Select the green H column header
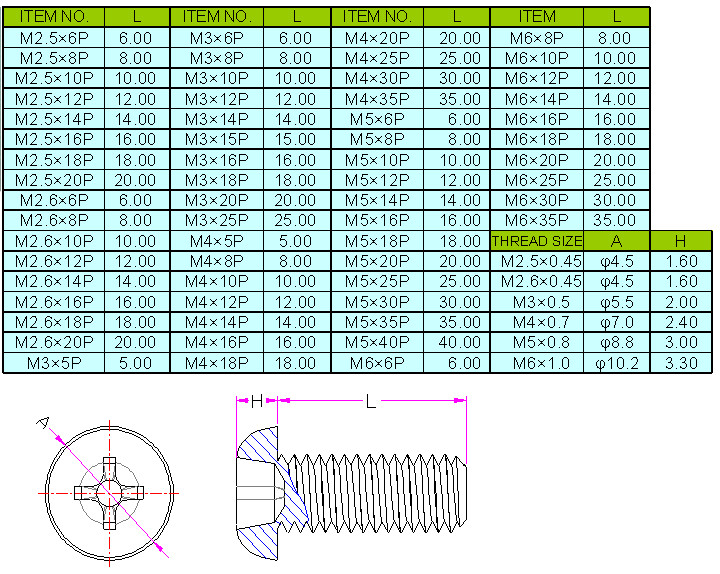This screenshot has width=720, height=574. (680, 241)
